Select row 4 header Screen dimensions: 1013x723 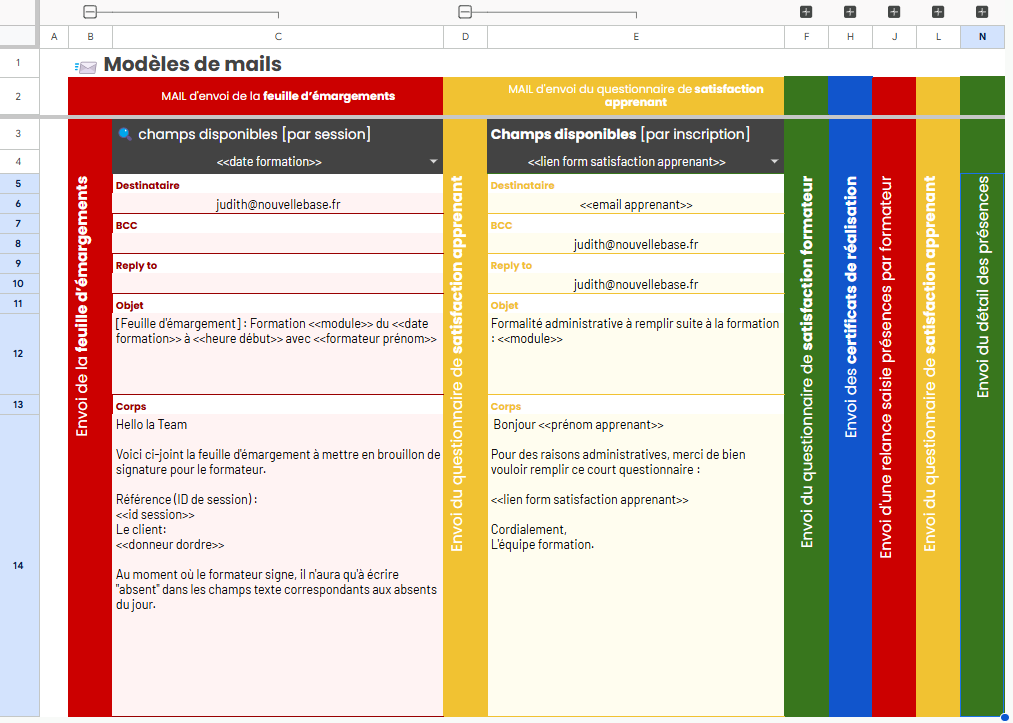click(18, 162)
